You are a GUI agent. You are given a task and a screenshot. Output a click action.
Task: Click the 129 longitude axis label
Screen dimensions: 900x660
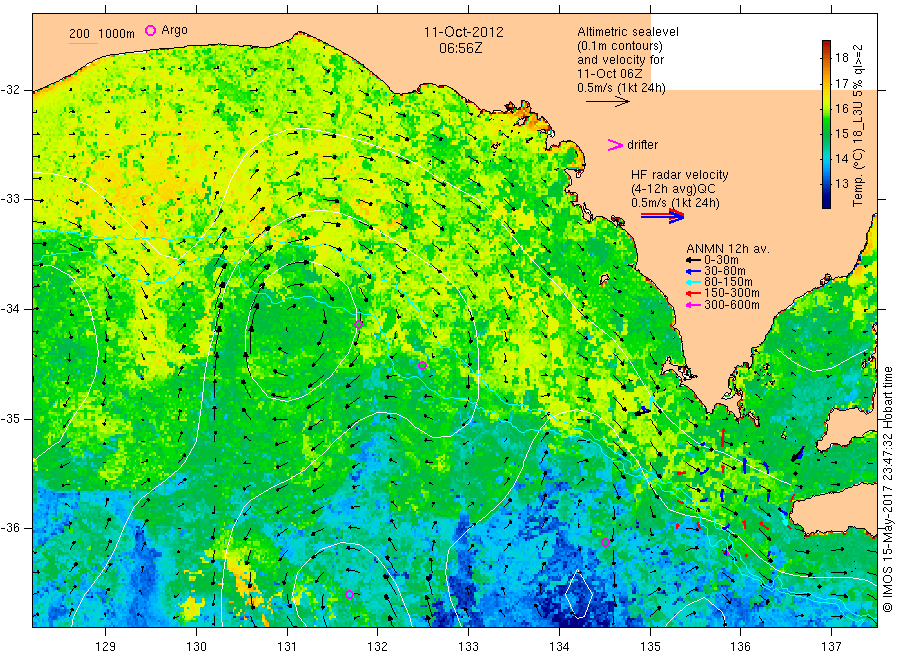106,647
